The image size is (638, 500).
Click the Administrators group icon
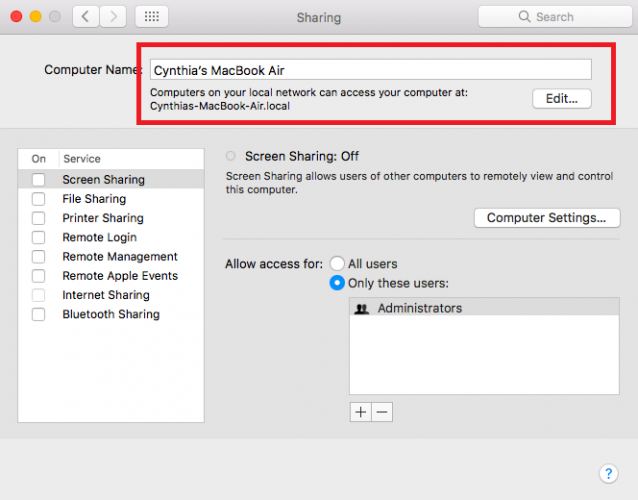361,309
